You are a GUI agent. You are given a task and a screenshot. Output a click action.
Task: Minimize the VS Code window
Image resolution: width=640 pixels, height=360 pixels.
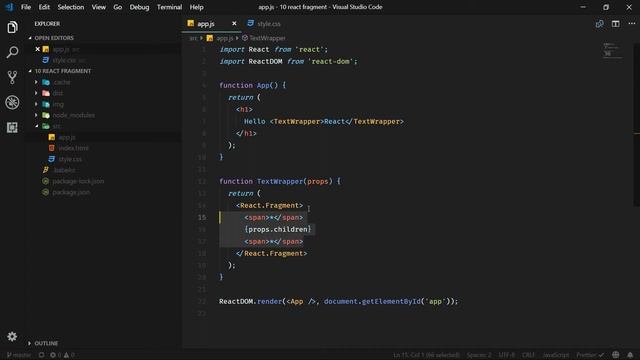(583, 7)
